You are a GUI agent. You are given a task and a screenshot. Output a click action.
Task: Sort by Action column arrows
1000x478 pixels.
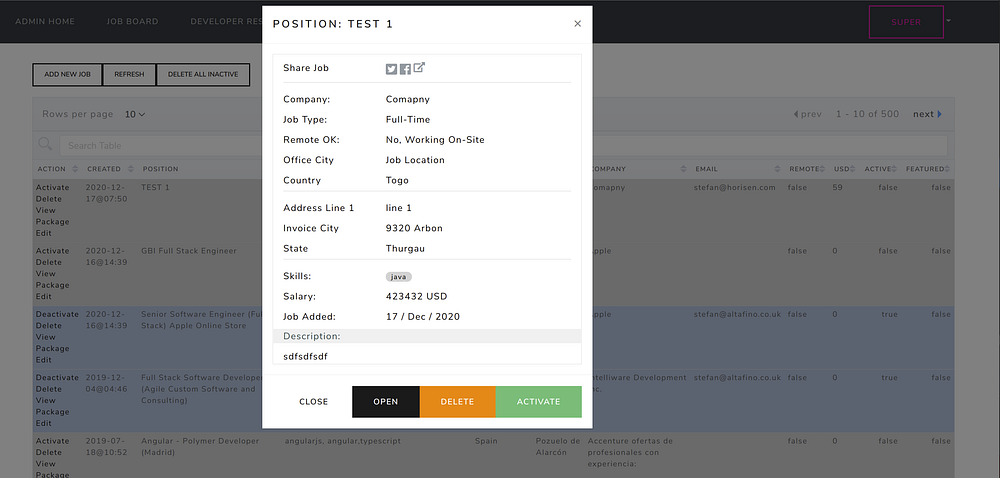tap(75, 169)
